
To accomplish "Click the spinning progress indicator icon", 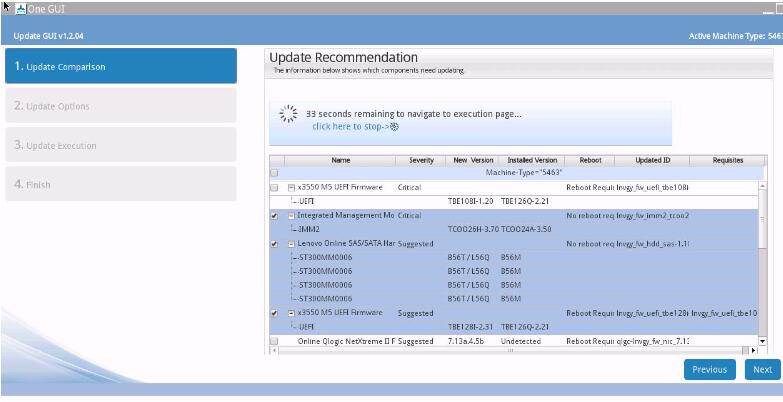I will point(289,114).
